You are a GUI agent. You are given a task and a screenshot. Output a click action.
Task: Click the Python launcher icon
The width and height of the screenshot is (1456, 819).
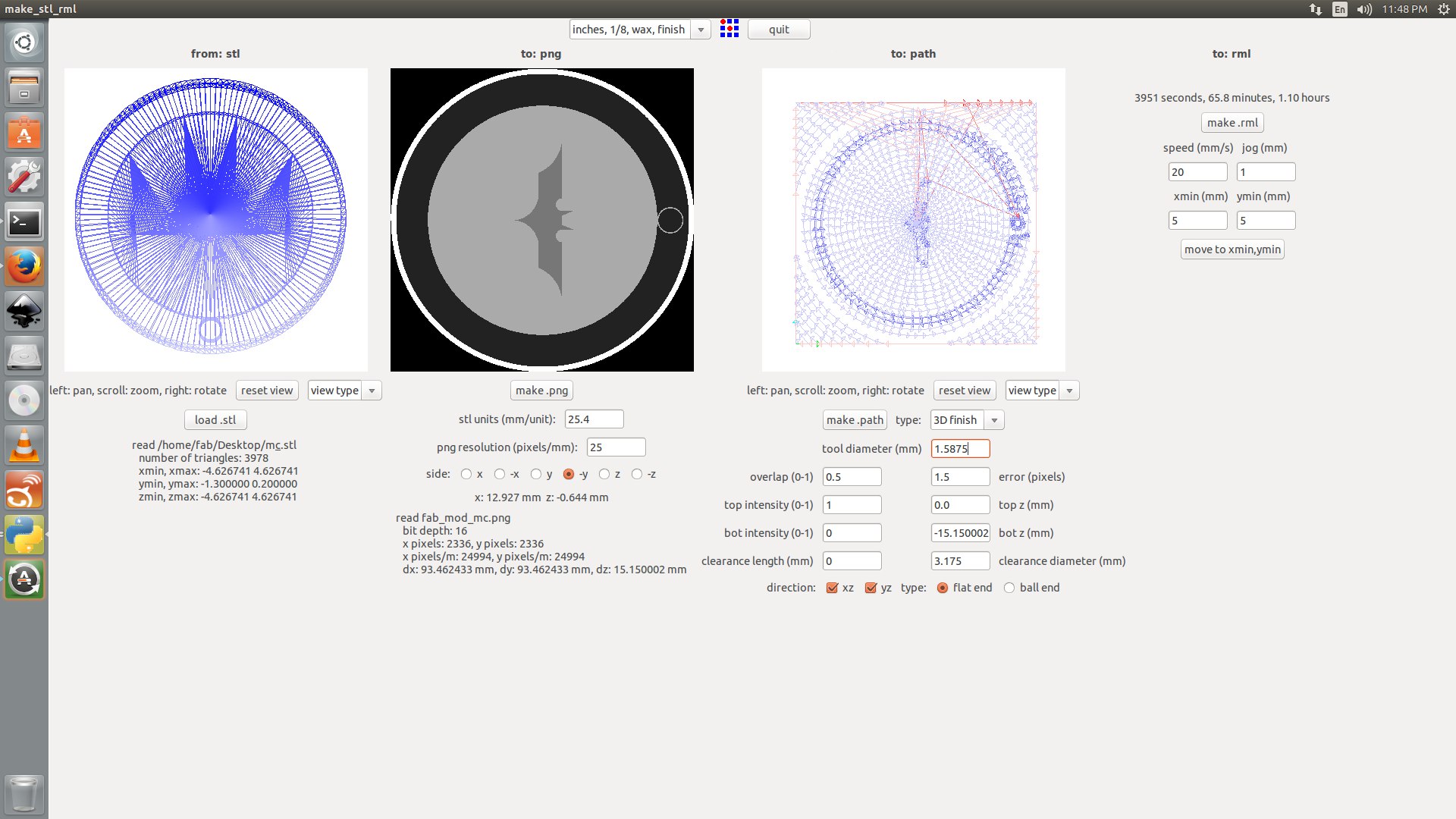click(24, 535)
